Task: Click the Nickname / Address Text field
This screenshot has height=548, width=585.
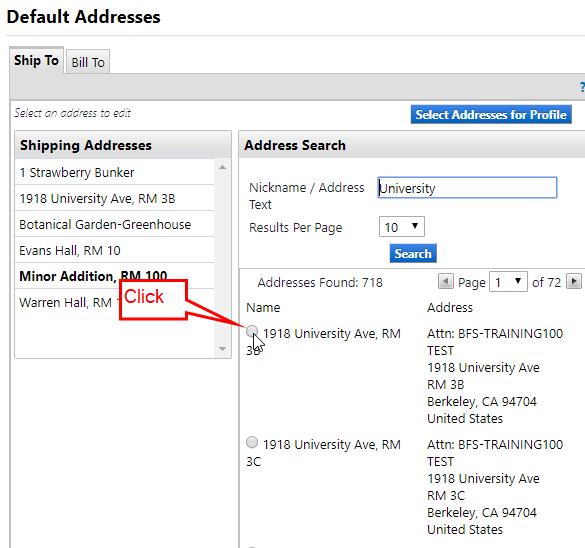Action: click(x=467, y=188)
